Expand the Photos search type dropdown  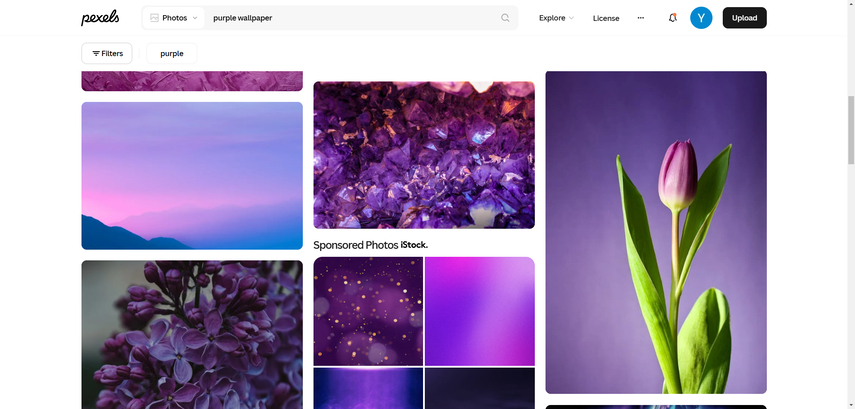click(x=174, y=18)
